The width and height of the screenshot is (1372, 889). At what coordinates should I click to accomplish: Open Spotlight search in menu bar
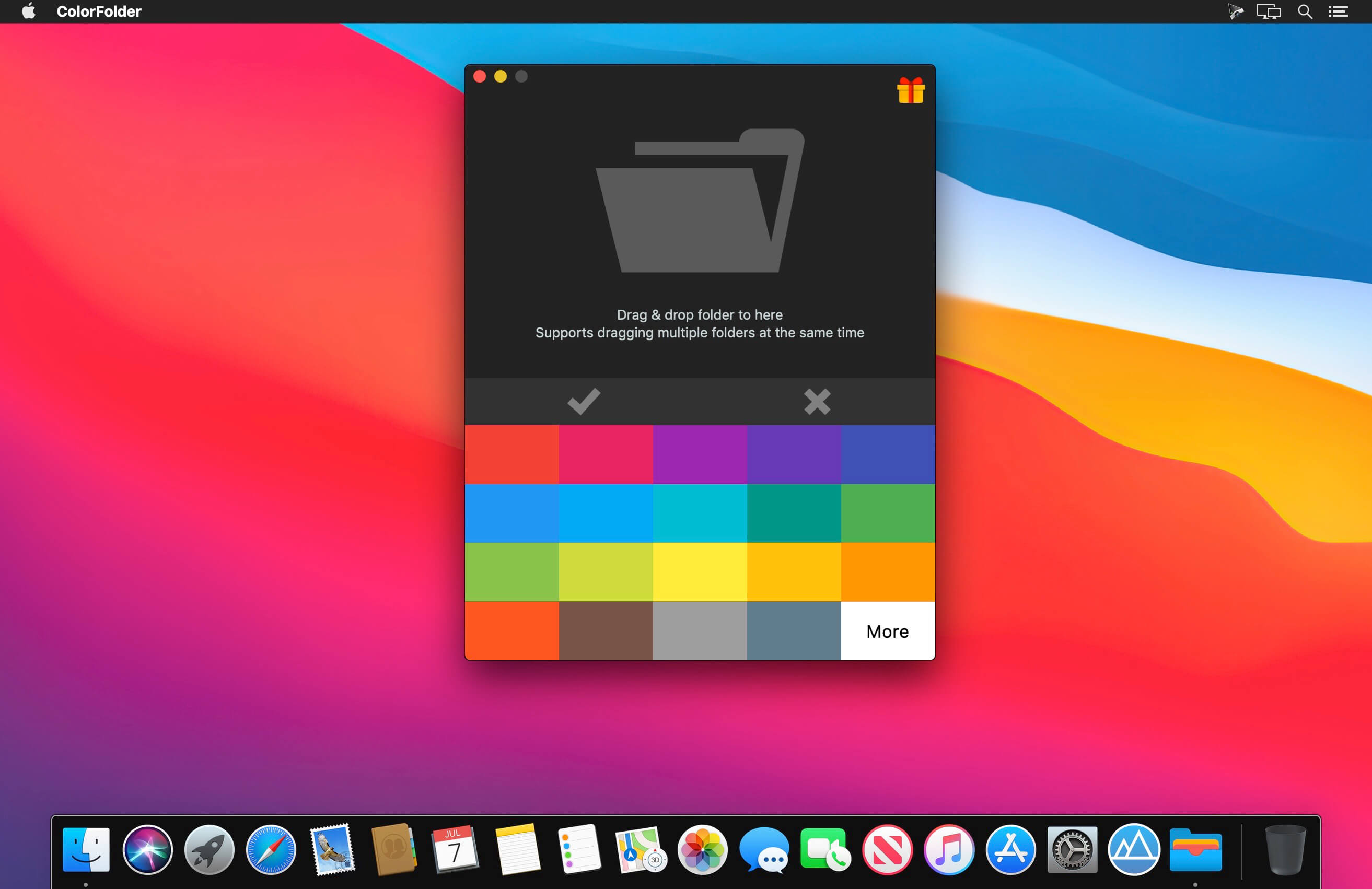pyautogui.click(x=1305, y=11)
